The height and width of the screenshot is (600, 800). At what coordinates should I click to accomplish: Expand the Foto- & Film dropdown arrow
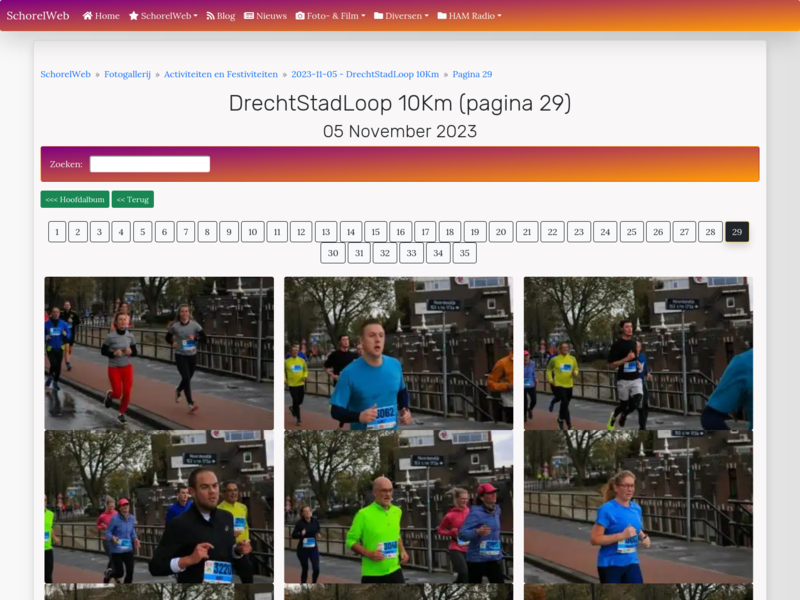point(363,16)
